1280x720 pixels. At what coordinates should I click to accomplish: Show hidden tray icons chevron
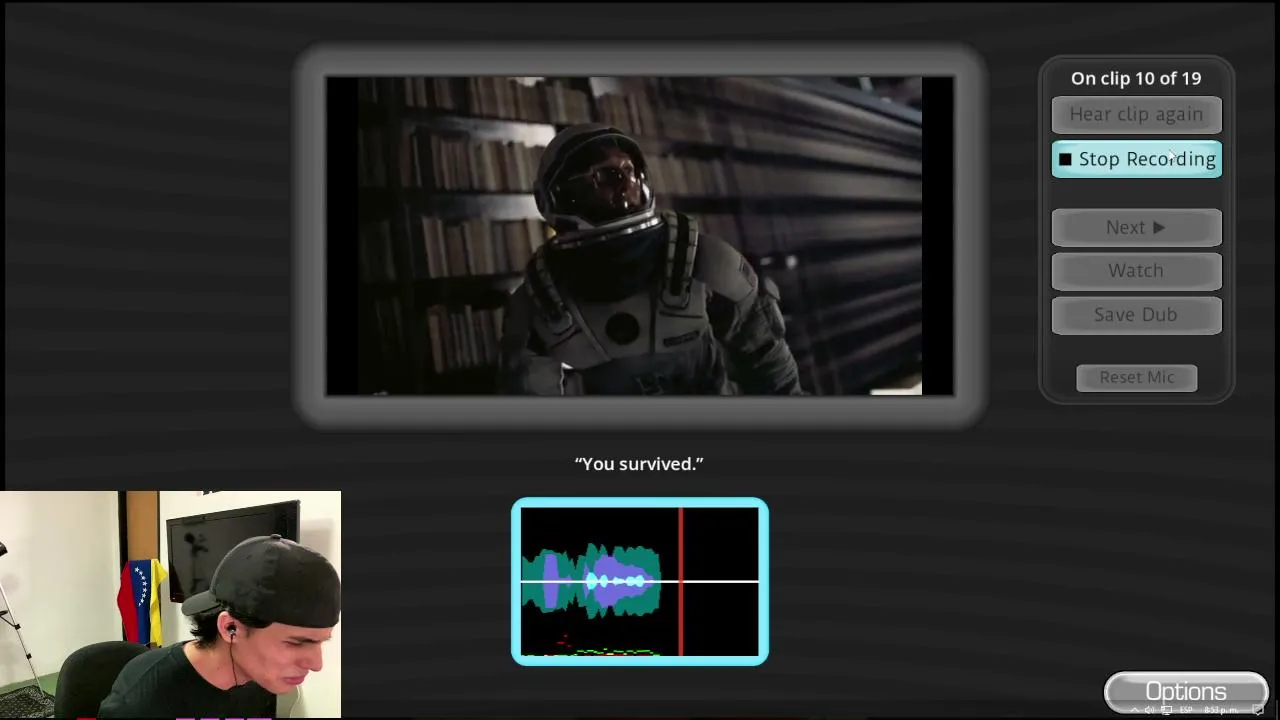click(x=1134, y=710)
